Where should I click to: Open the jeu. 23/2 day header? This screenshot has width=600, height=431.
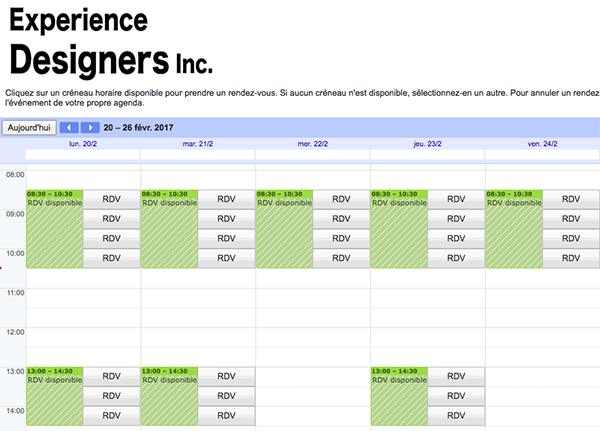[x=427, y=144]
